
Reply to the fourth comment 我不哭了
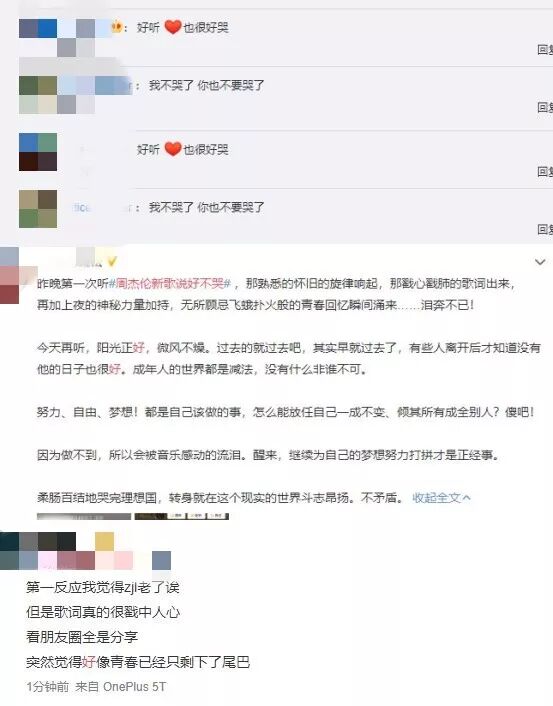[545, 230]
